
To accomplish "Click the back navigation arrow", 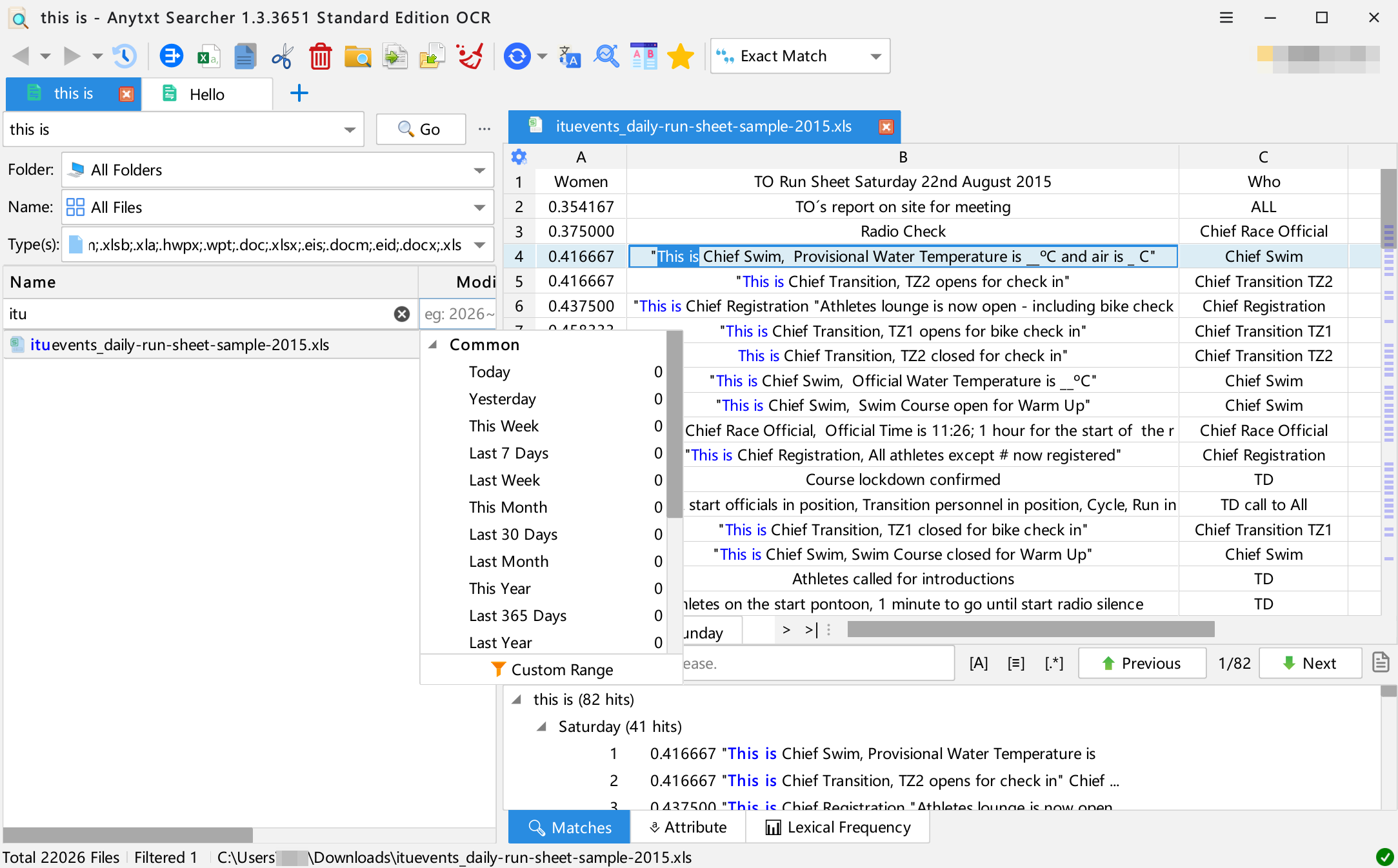I will [21, 56].
